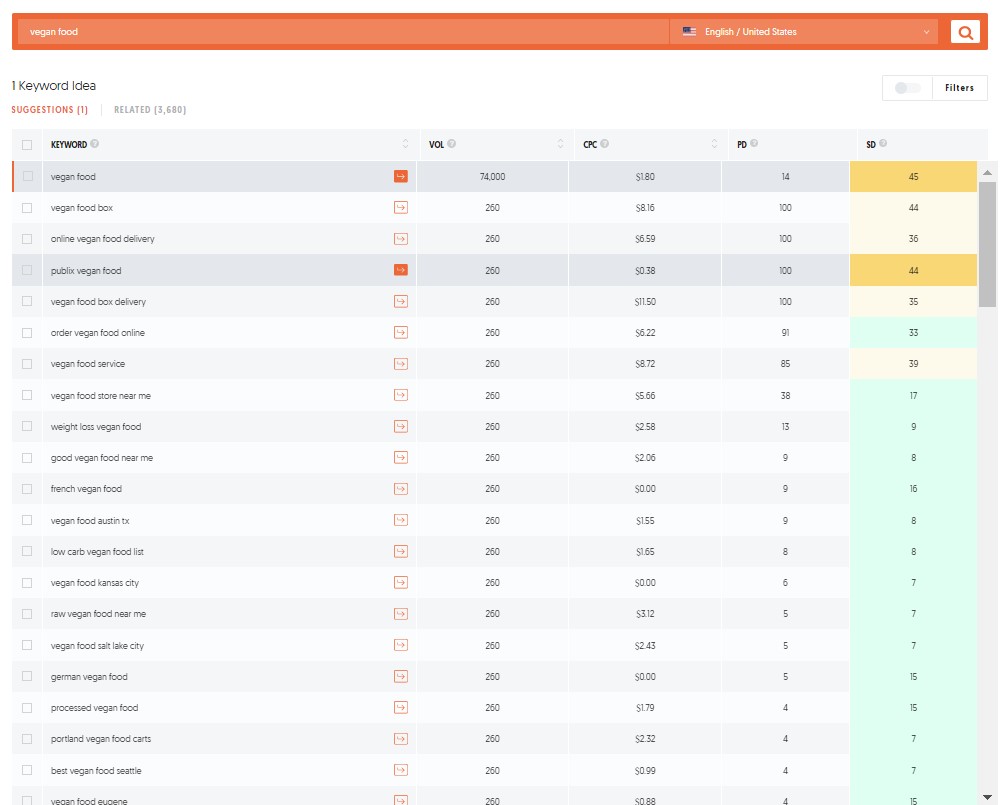The width and height of the screenshot is (1004, 805).
Task: Click the Filters button
Action: (x=958, y=88)
